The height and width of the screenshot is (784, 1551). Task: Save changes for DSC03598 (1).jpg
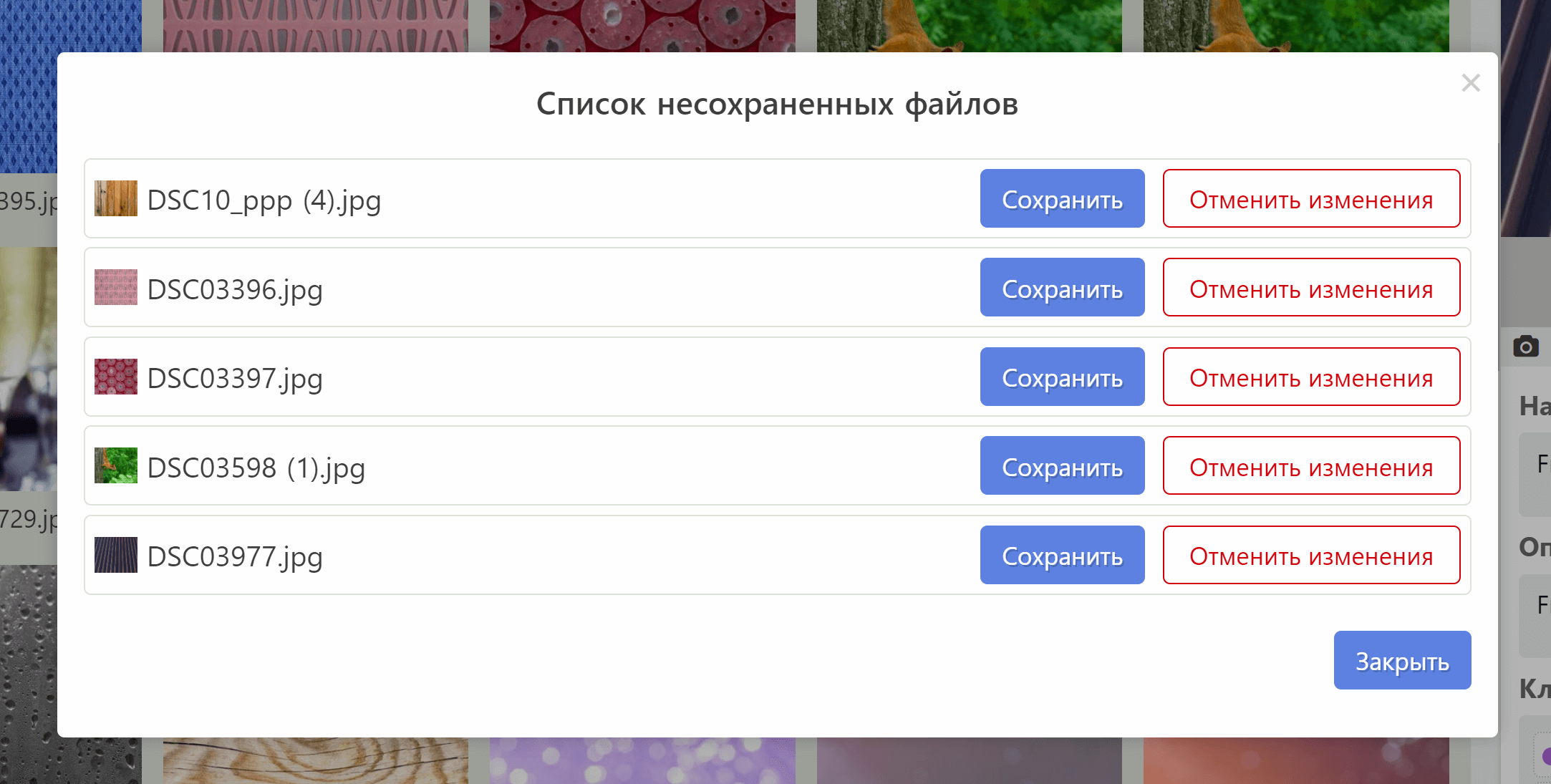[1063, 465]
